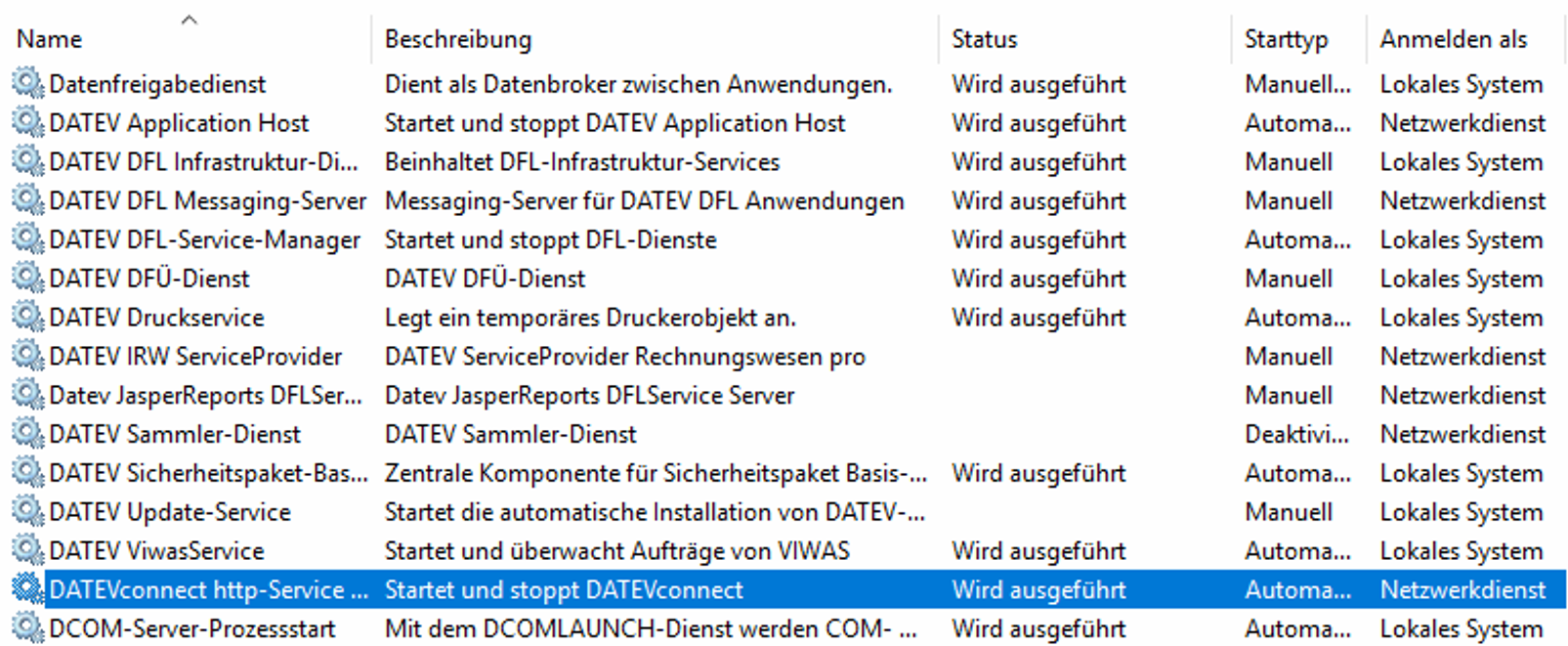The height and width of the screenshot is (646, 1568).
Task: Click the DATEV Update-Service gear icon
Action: tap(26, 511)
